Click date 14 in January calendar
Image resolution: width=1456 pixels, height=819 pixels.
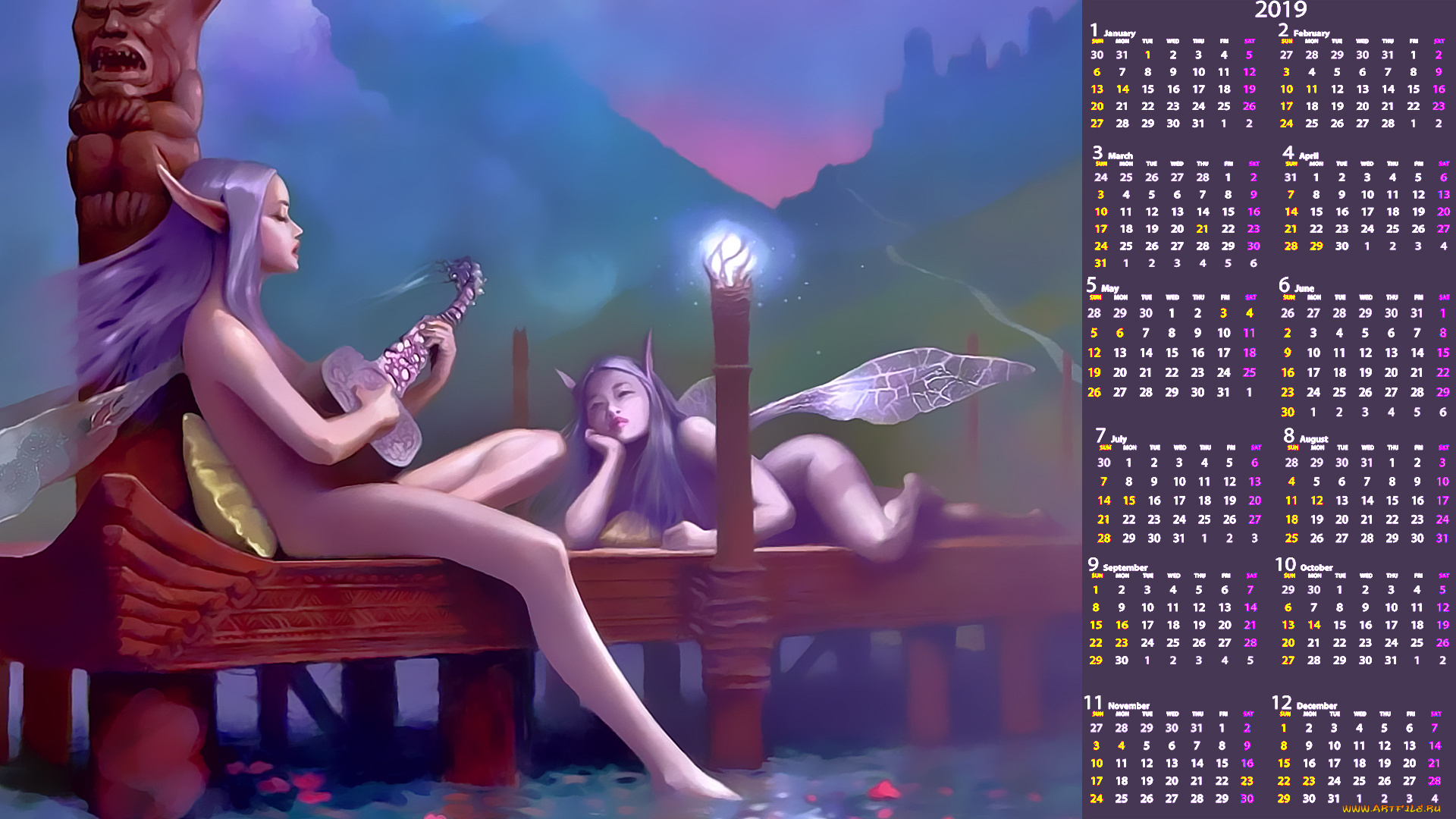[x=1122, y=89]
